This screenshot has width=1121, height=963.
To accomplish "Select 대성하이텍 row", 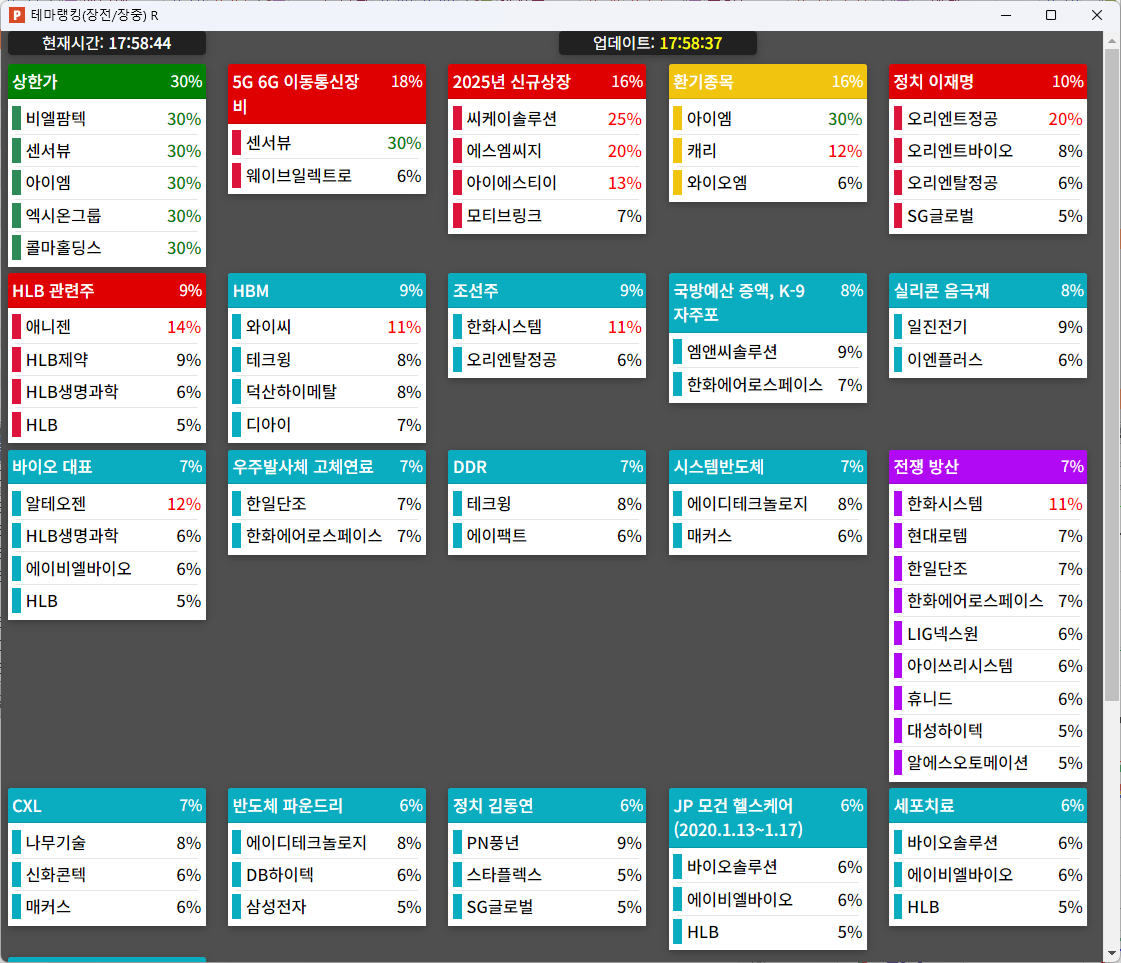I will coord(988,731).
